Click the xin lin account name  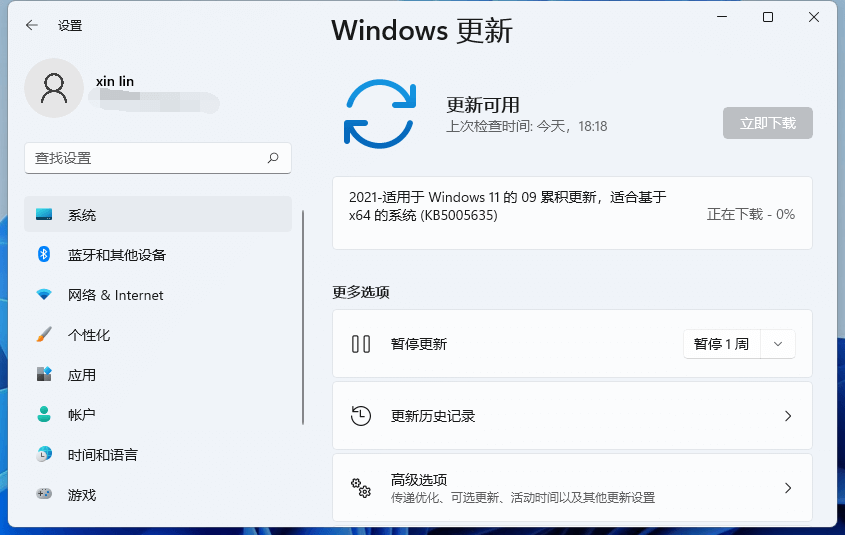click(x=115, y=81)
